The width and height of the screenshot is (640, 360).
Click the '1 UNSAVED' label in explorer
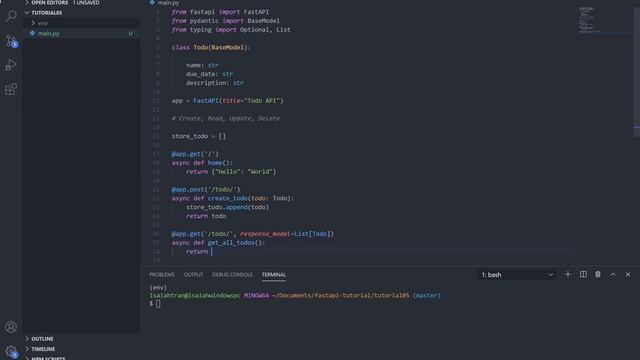pyautogui.click(x=86, y=2)
